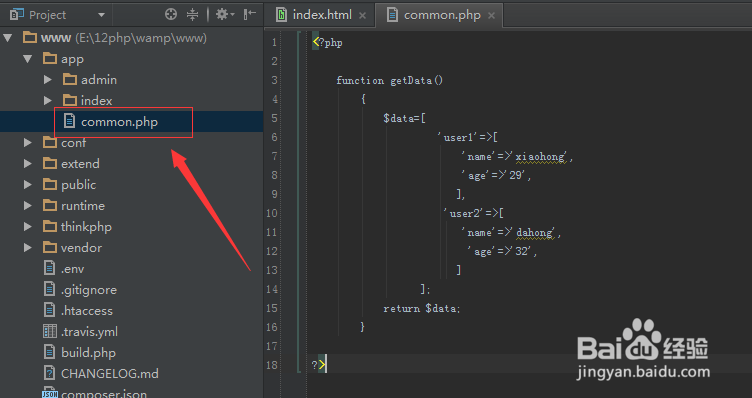The width and height of the screenshot is (752, 398).
Task: Select the admin folder
Action: click(x=99, y=80)
